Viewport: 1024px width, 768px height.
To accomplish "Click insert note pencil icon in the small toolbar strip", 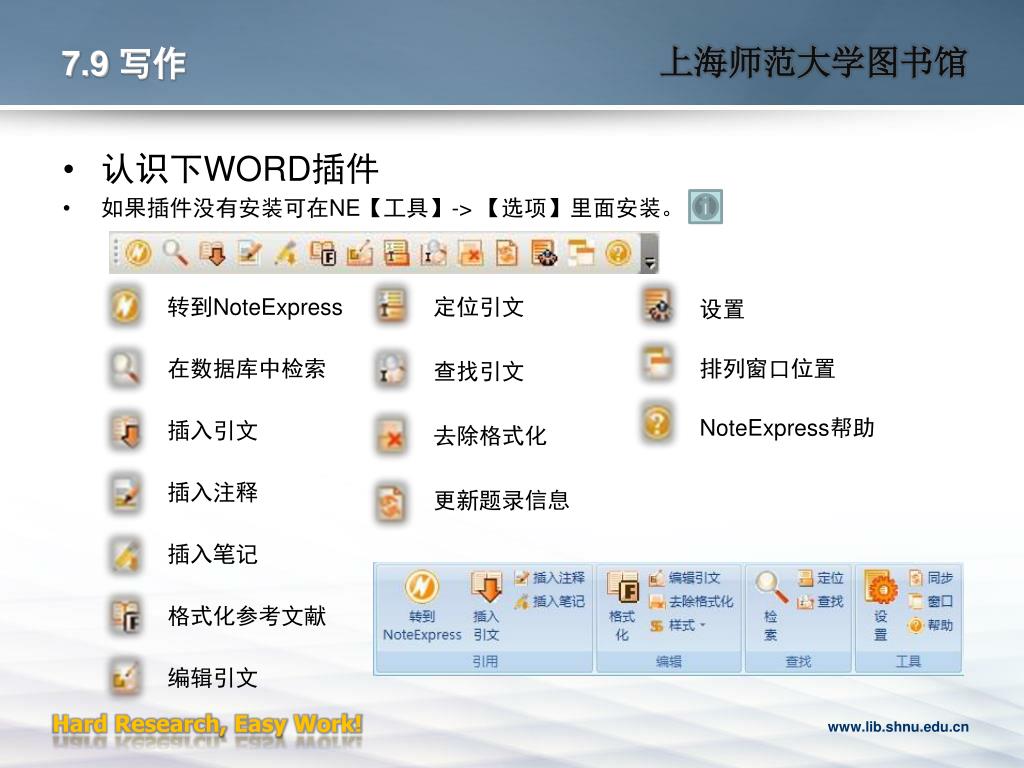I will click(x=285, y=253).
